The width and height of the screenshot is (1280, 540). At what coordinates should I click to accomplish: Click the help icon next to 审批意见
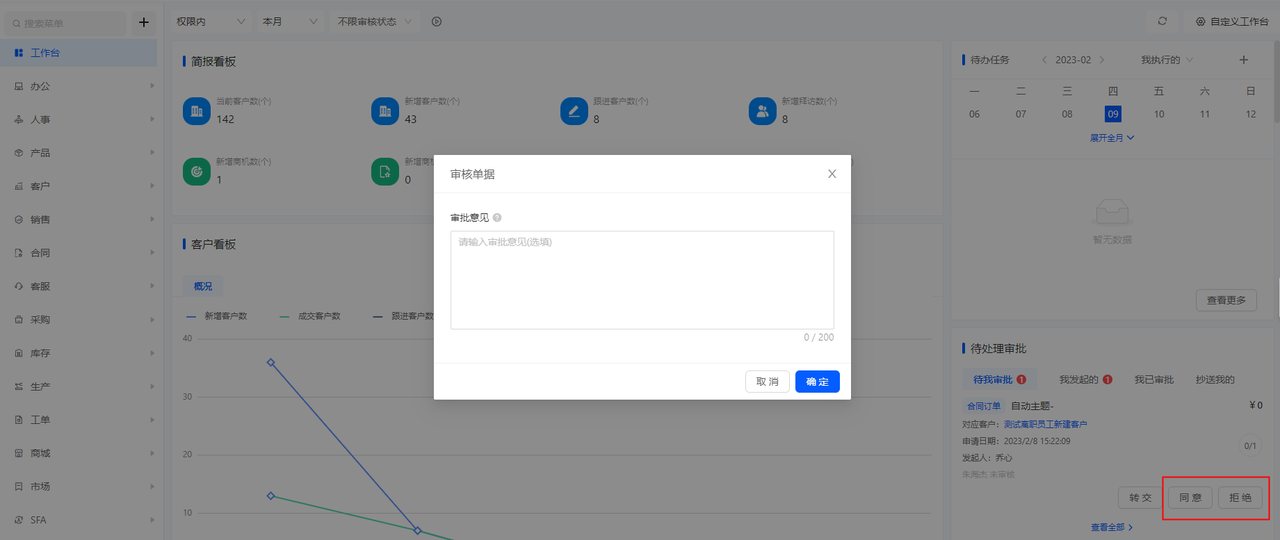point(497,217)
